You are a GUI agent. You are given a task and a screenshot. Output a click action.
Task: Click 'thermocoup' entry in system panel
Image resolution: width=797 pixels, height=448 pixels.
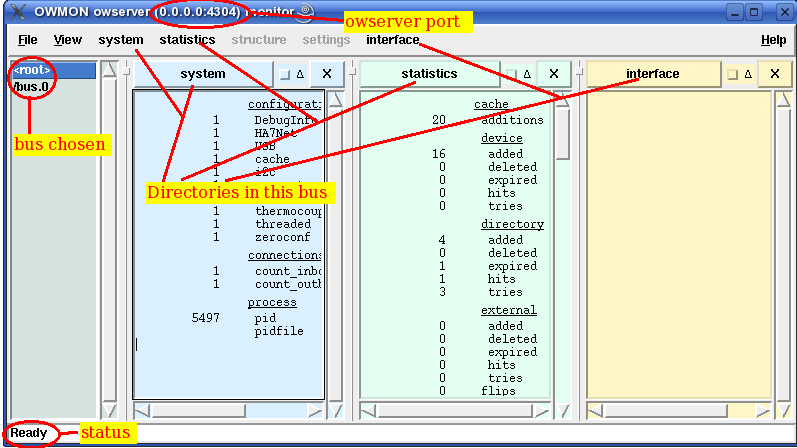(x=288, y=211)
